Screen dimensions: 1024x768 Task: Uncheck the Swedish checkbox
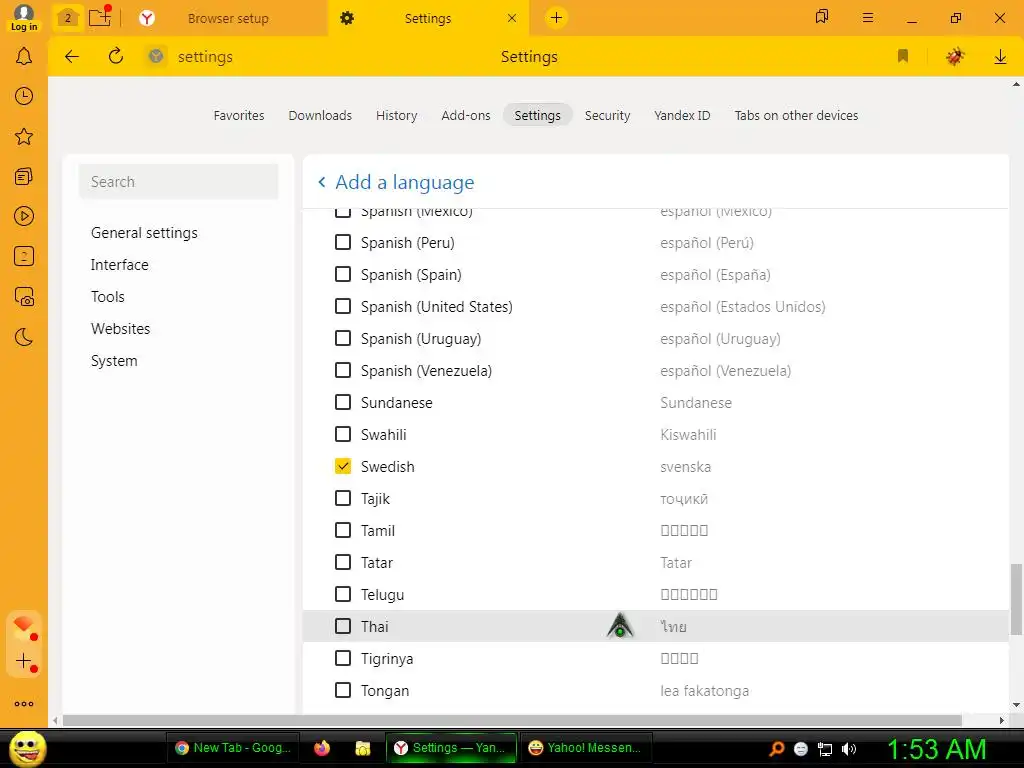coord(343,466)
